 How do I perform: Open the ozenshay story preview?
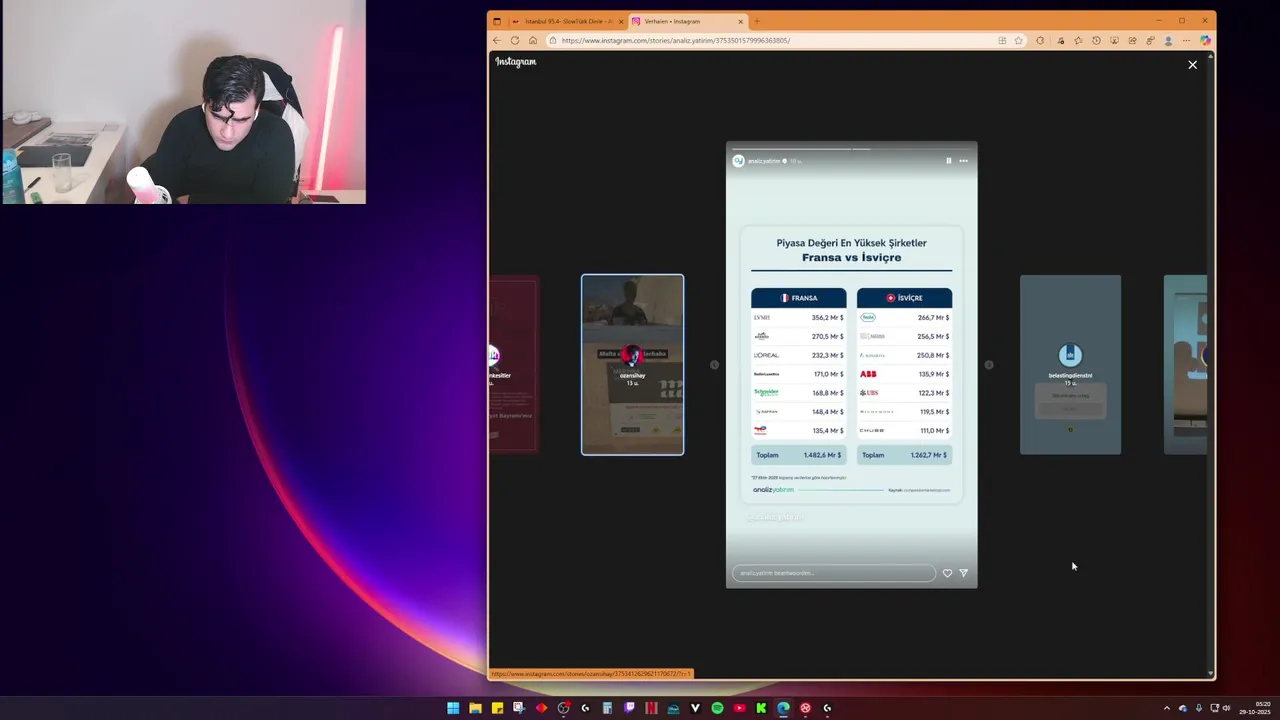pyautogui.click(x=633, y=365)
